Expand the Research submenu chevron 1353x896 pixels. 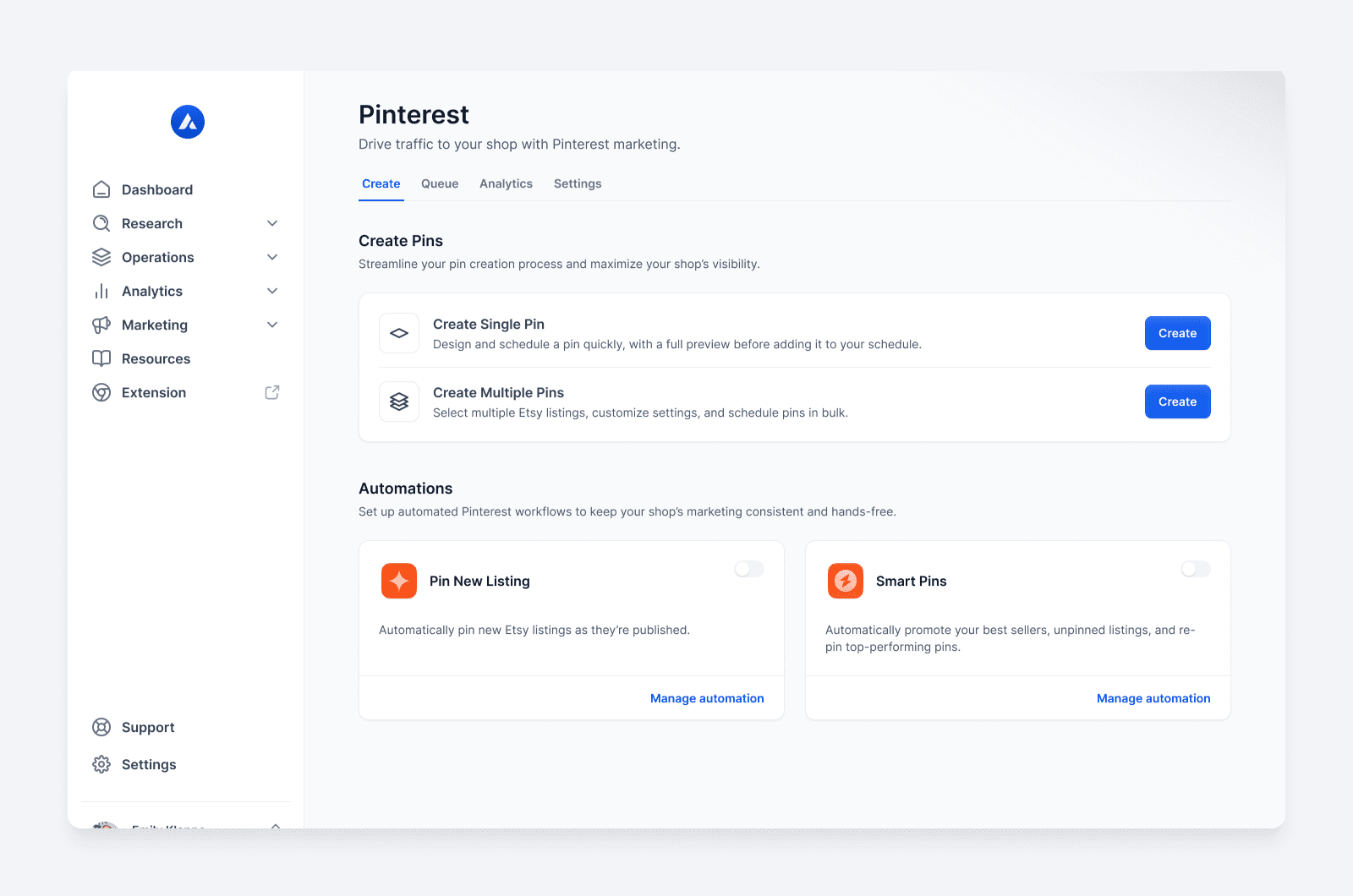tap(272, 223)
